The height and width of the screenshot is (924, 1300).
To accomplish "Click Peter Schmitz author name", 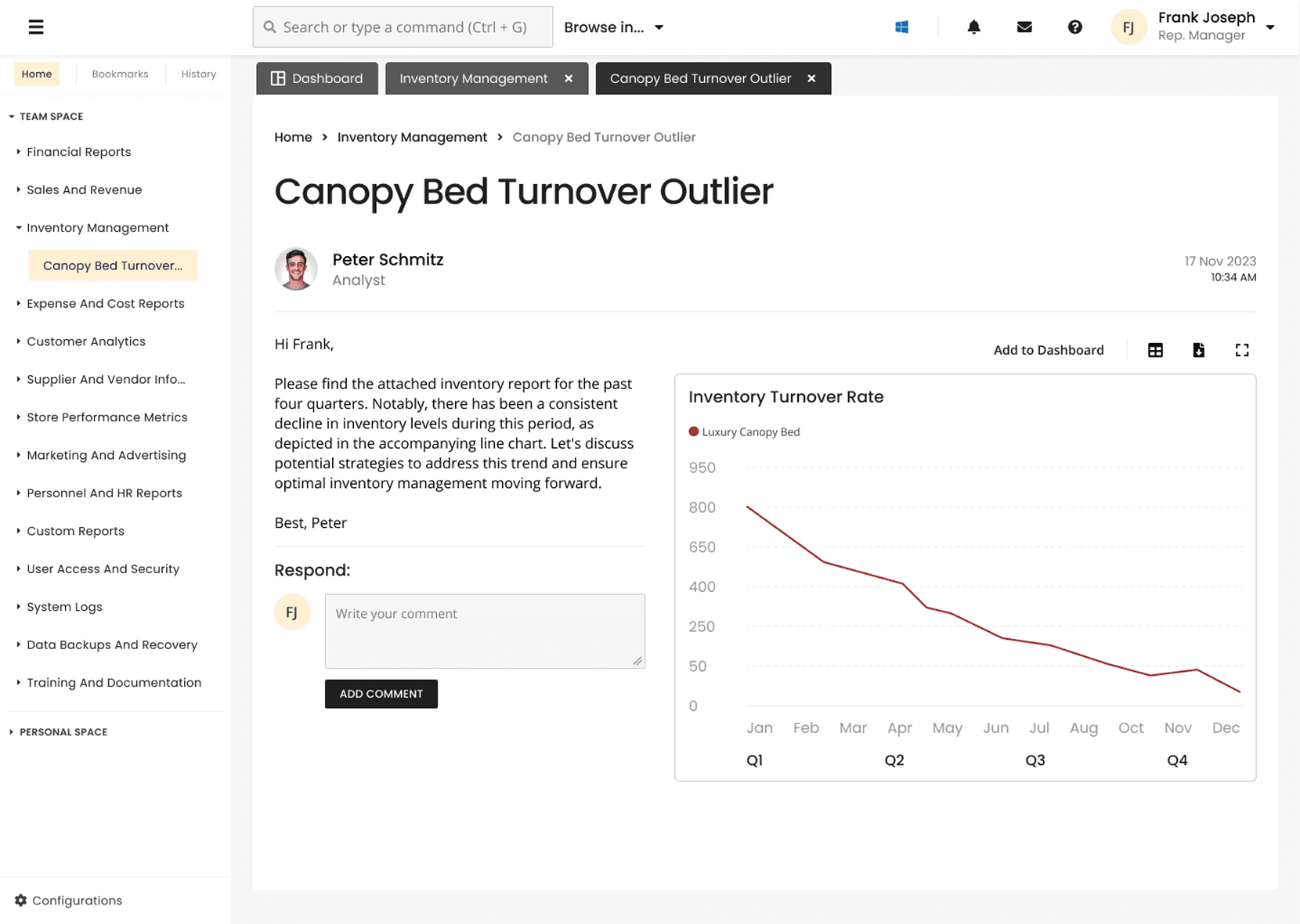I will (388, 259).
